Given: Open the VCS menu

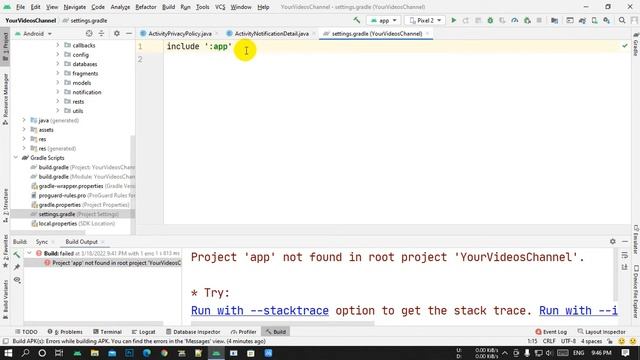Looking at the screenshot, I should [x=220, y=7].
